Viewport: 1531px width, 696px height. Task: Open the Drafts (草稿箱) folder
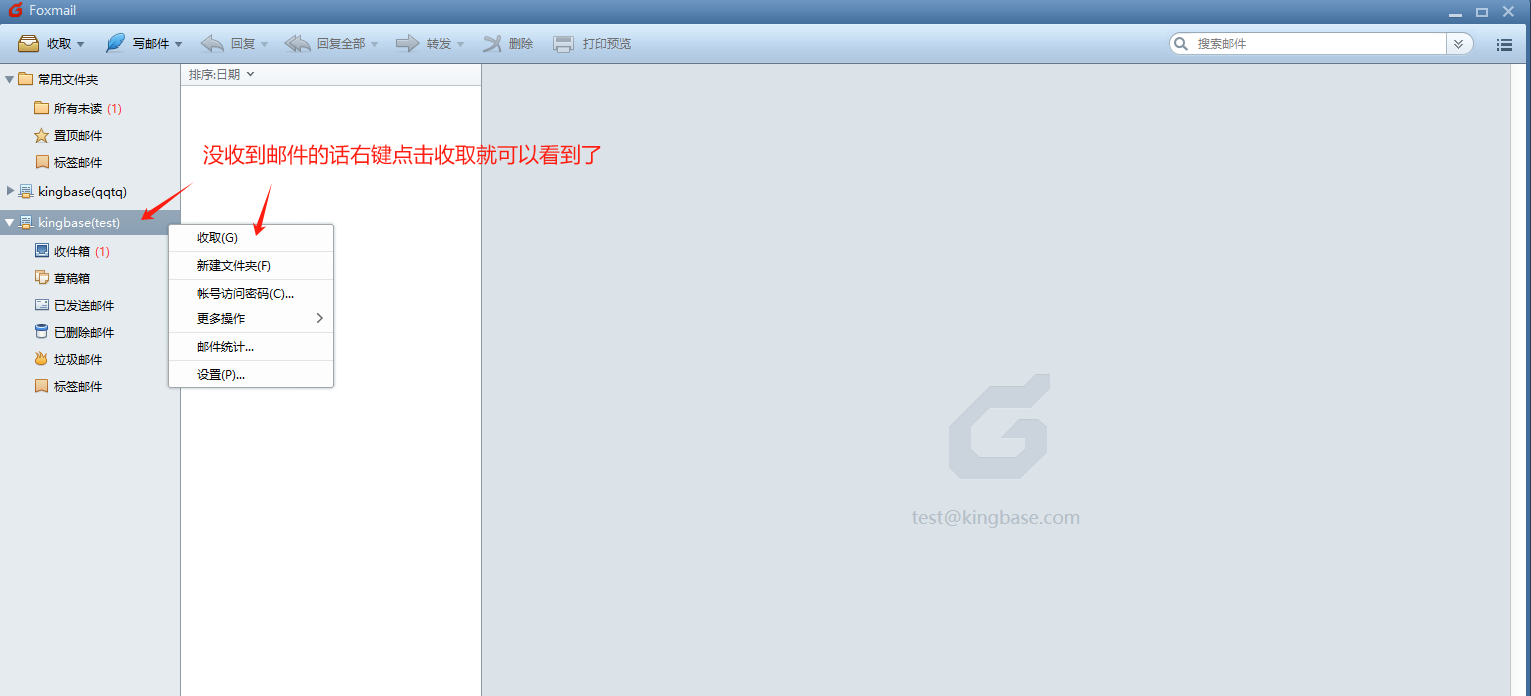point(71,278)
